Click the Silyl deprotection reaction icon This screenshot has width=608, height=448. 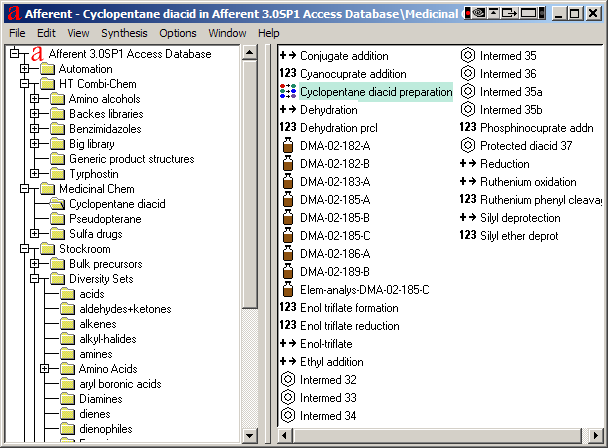[x=468, y=218]
